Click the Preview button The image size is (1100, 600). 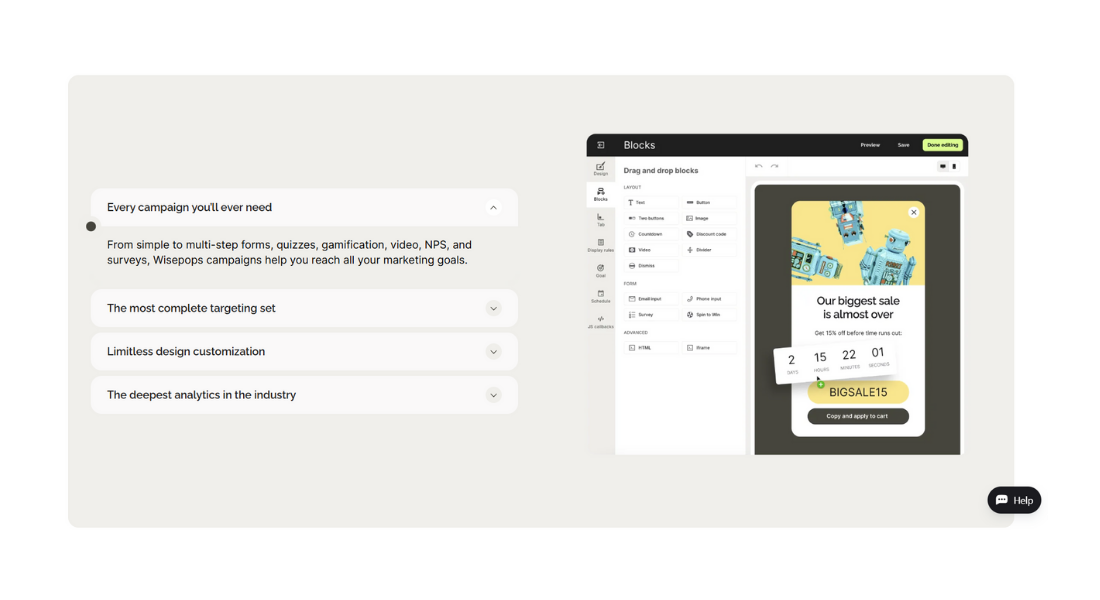click(x=870, y=145)
